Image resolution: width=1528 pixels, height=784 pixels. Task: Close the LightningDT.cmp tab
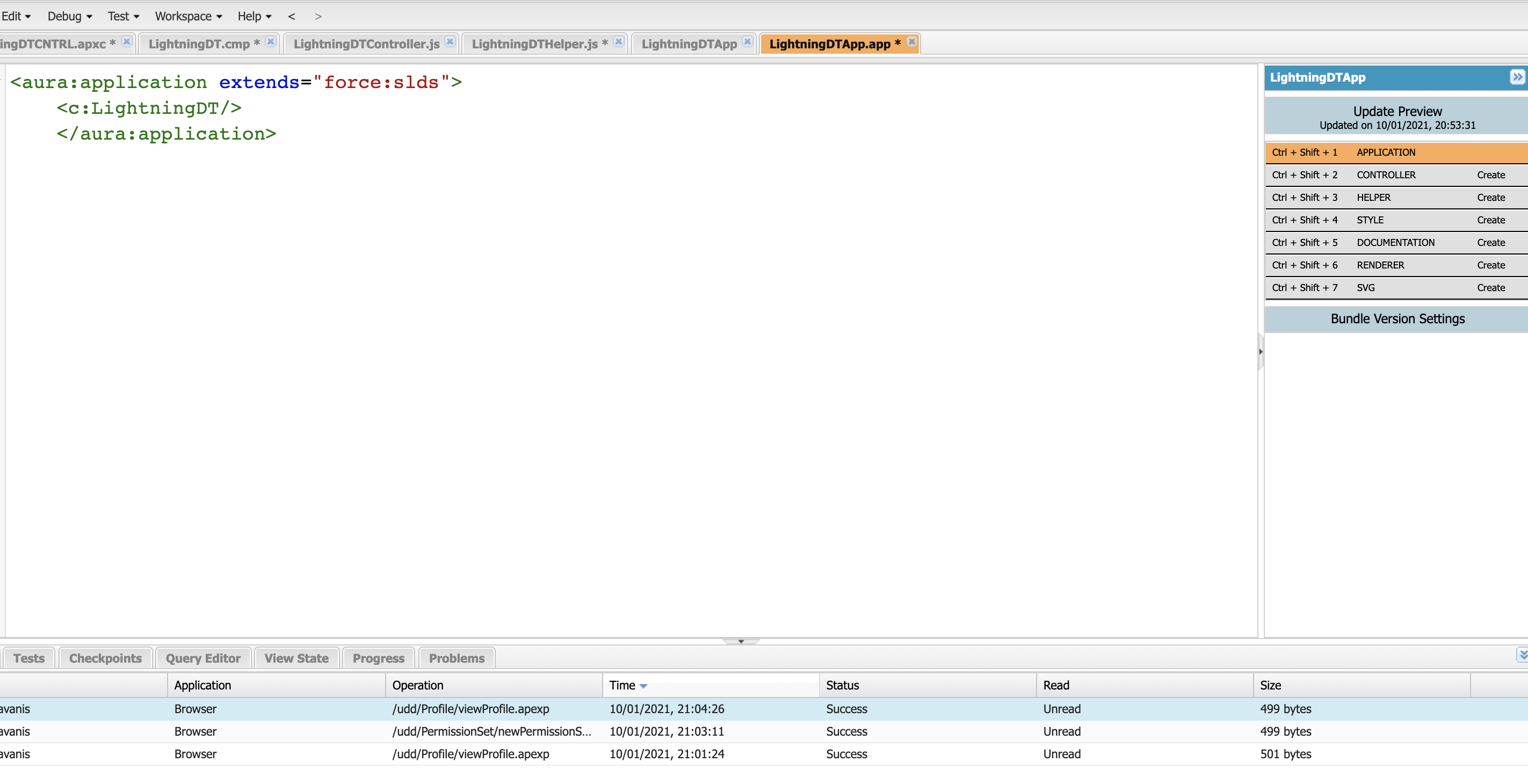271,41
